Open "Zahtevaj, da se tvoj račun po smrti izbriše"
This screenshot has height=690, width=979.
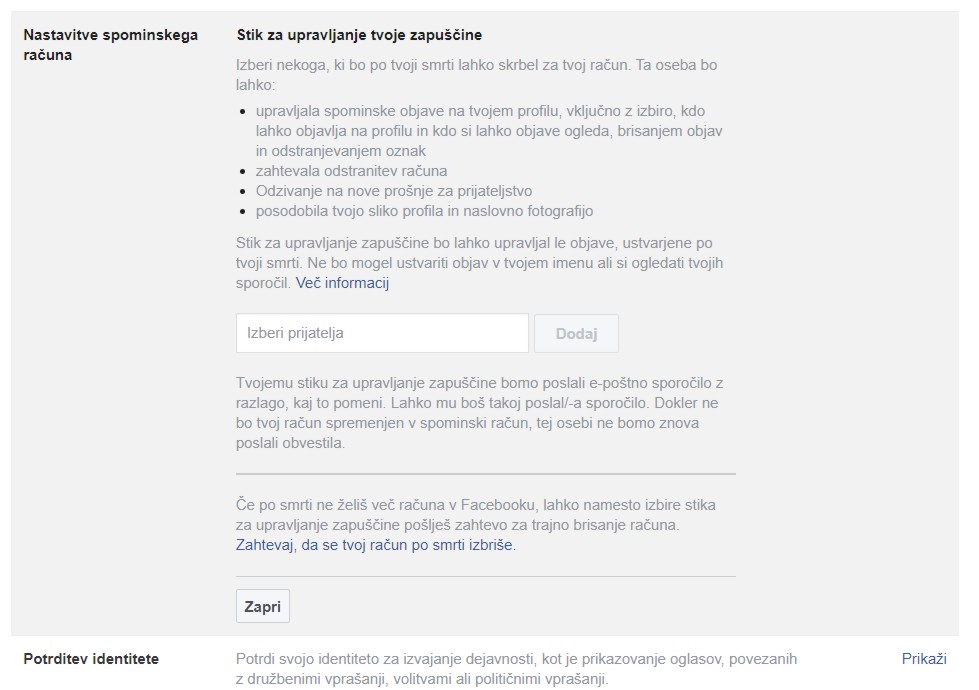pyautogui.click(x=375, y=545)
